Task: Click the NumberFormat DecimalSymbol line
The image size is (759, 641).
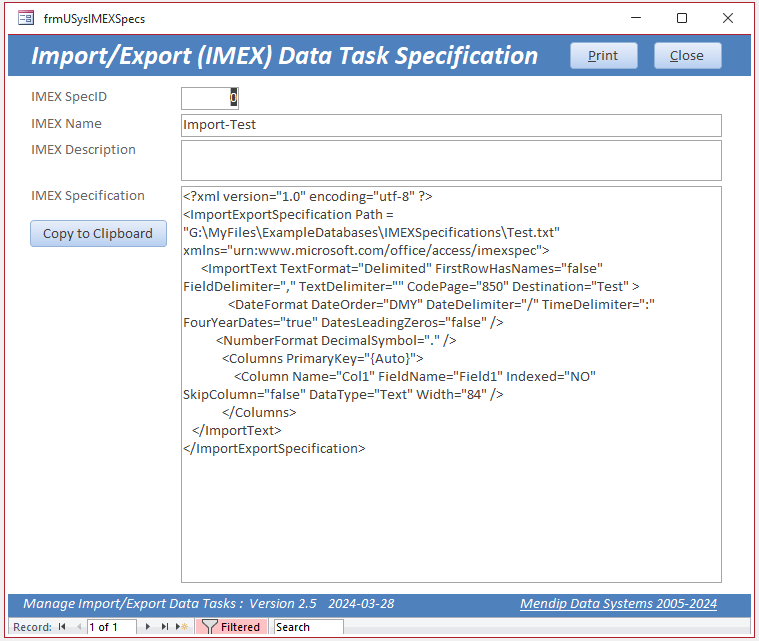Action: pos(336,340)
